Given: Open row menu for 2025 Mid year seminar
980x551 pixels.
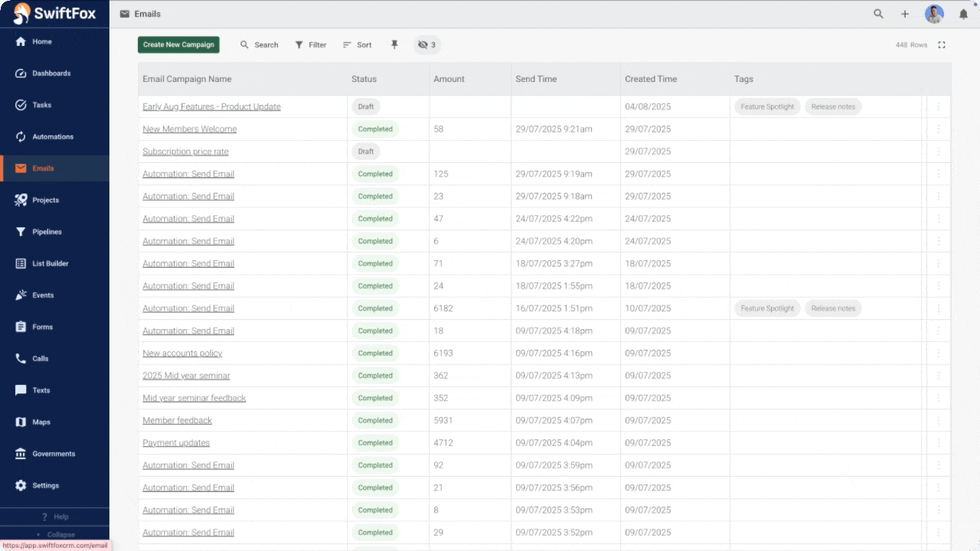Looking at the screenshot, I should (x=938, y=375).
